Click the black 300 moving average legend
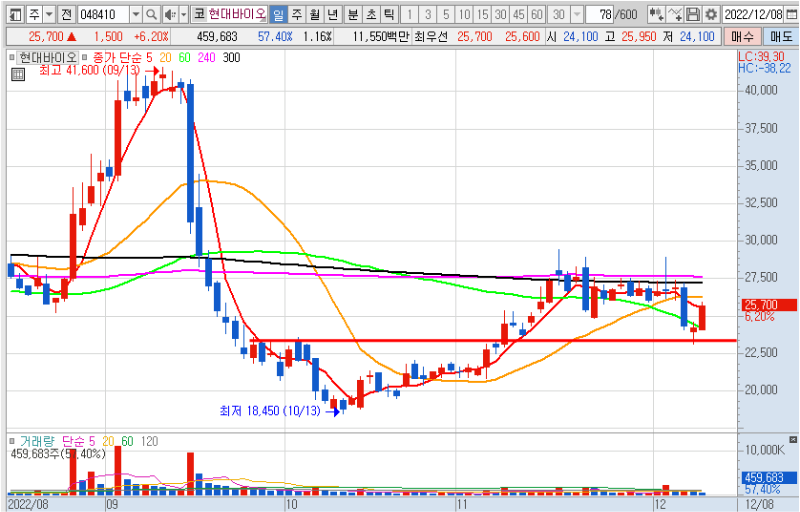800x512 pixels. (231, 58)
